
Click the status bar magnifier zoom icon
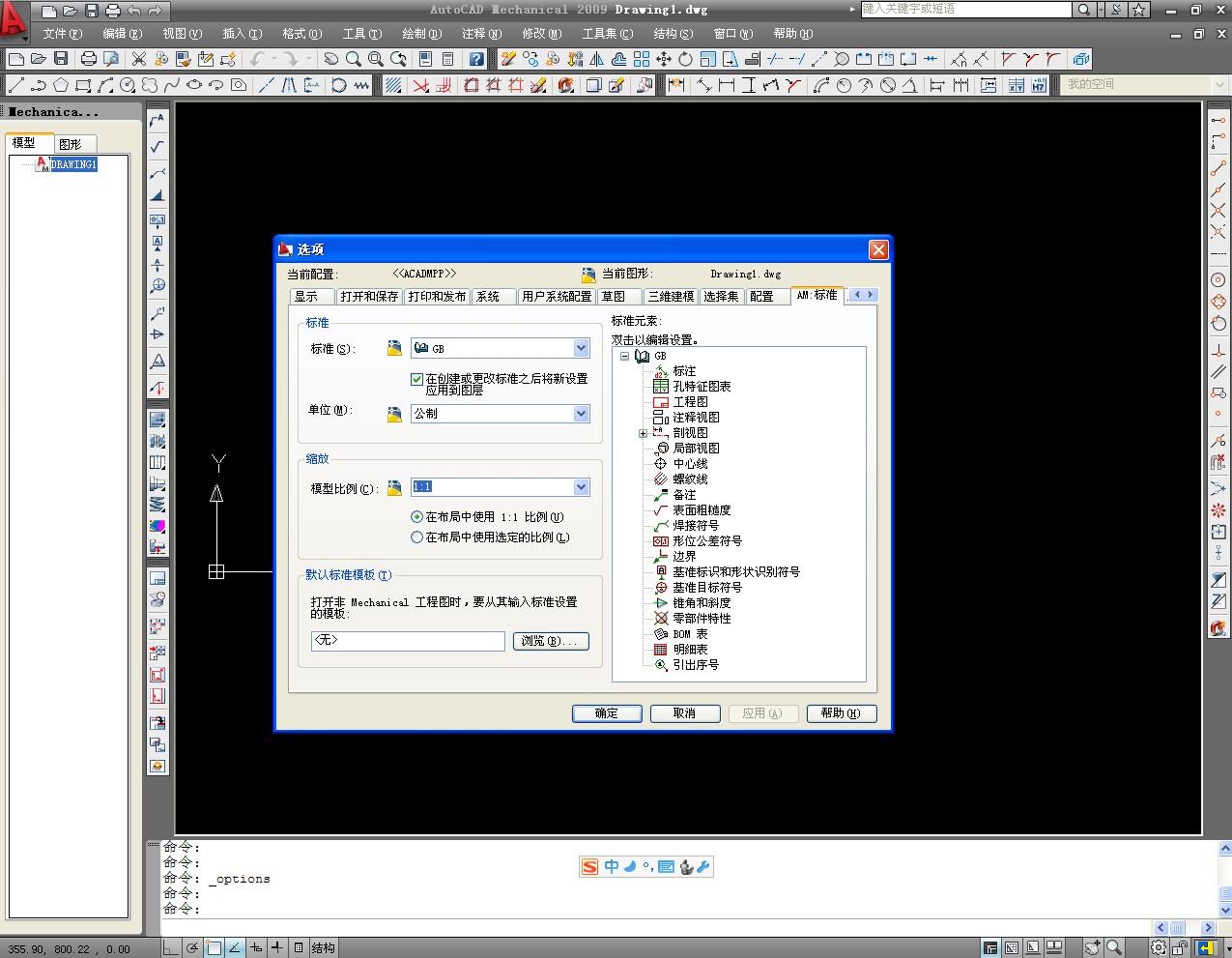click(x=1114, y=948)
